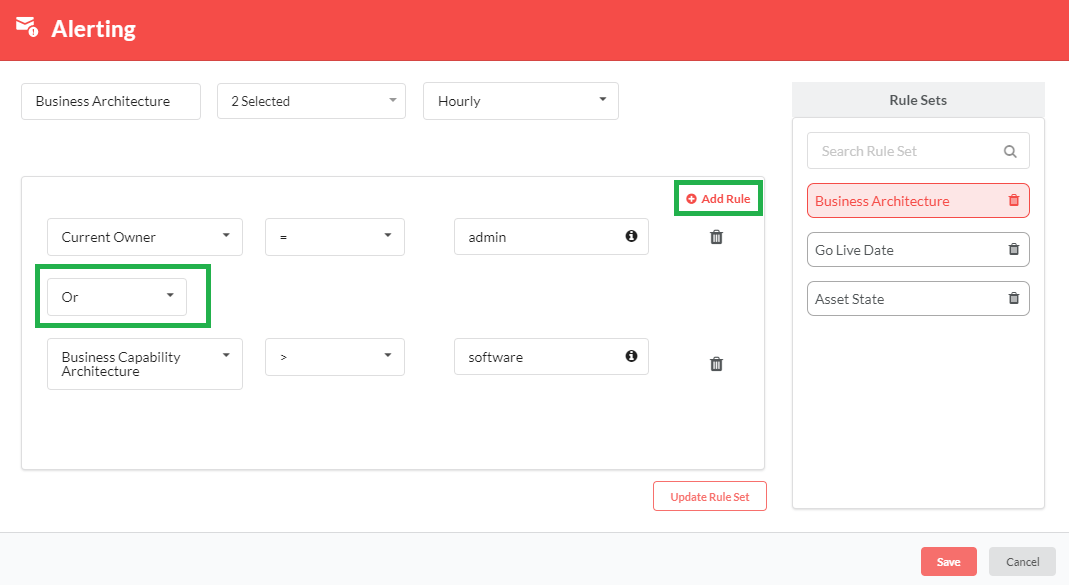Click the Alerting envelope icon in header
The height and width of the screenshot is (585, 1069).
point(27,27)
